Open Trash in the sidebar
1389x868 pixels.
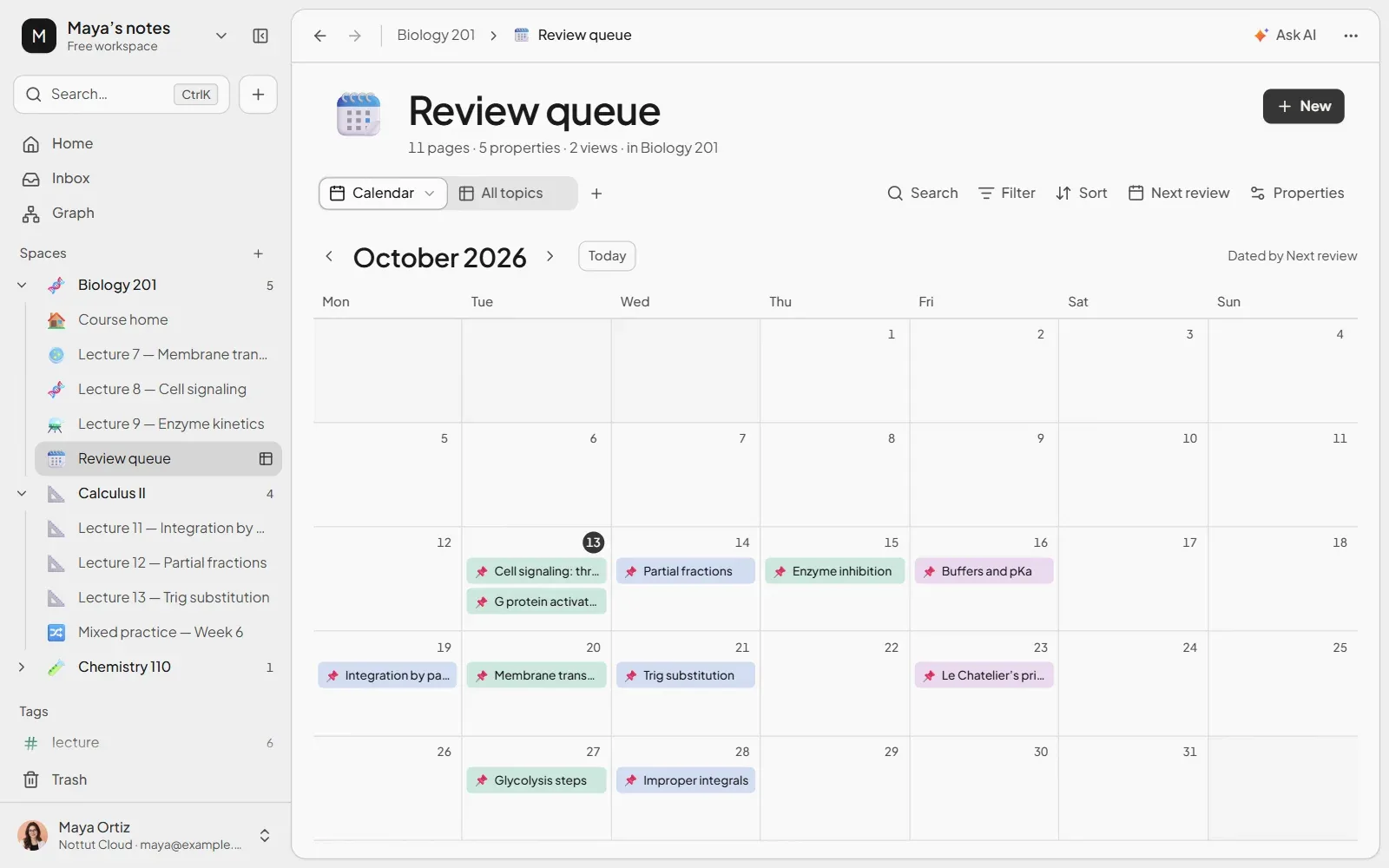(148, 779)
